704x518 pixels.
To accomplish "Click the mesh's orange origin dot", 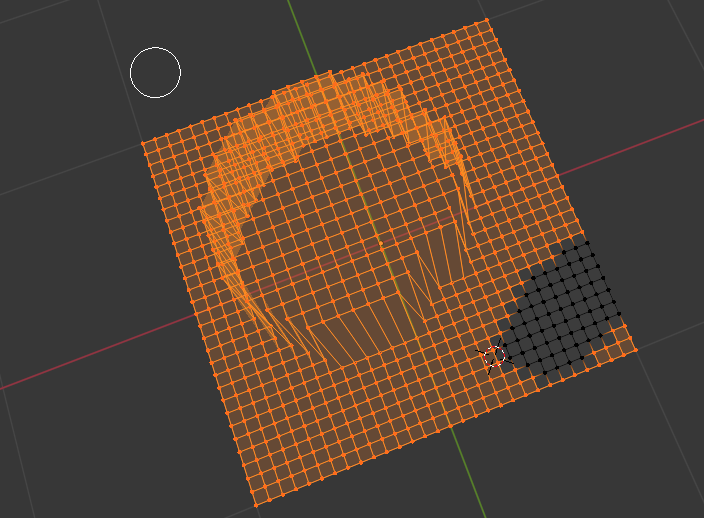I will [x=381, y=243].
